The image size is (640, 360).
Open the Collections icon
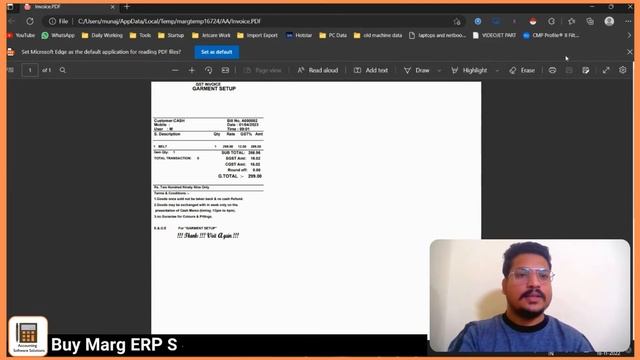[590, 21]
